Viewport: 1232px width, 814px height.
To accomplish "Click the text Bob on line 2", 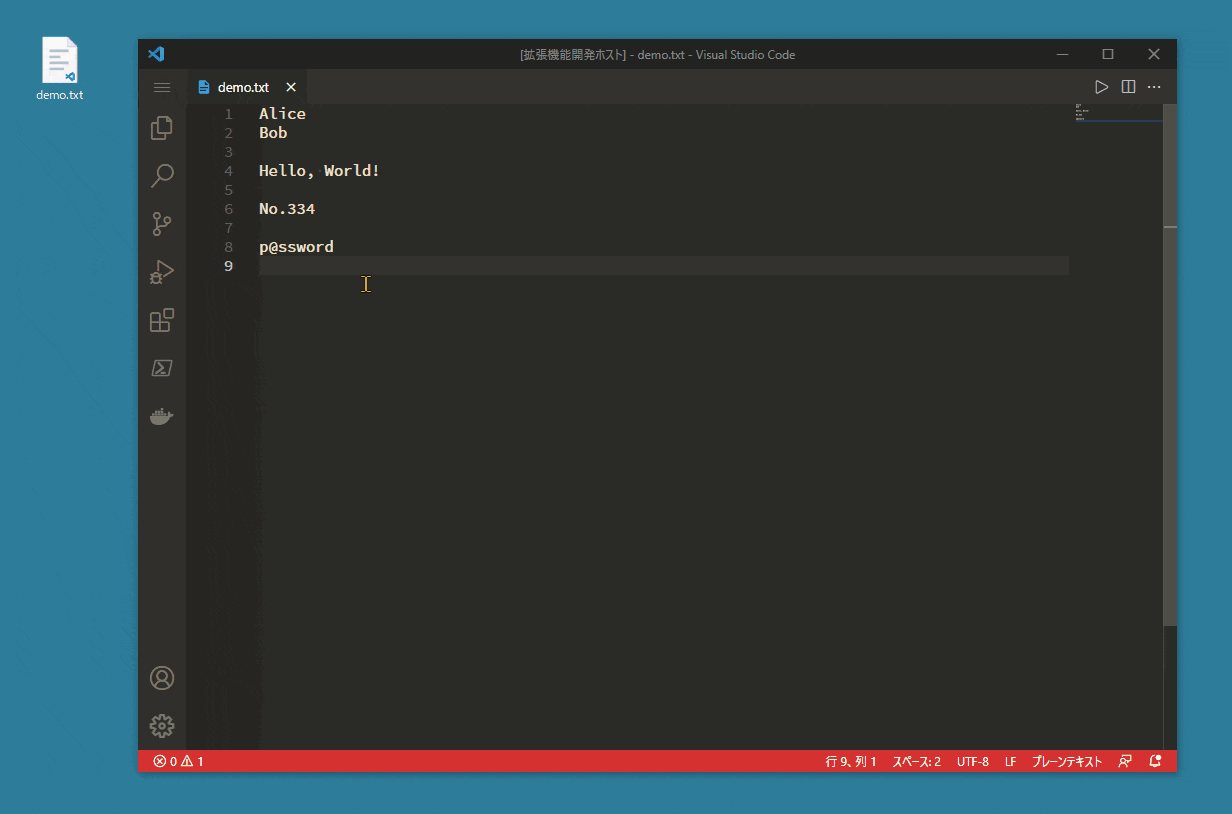I will [273, 133].
